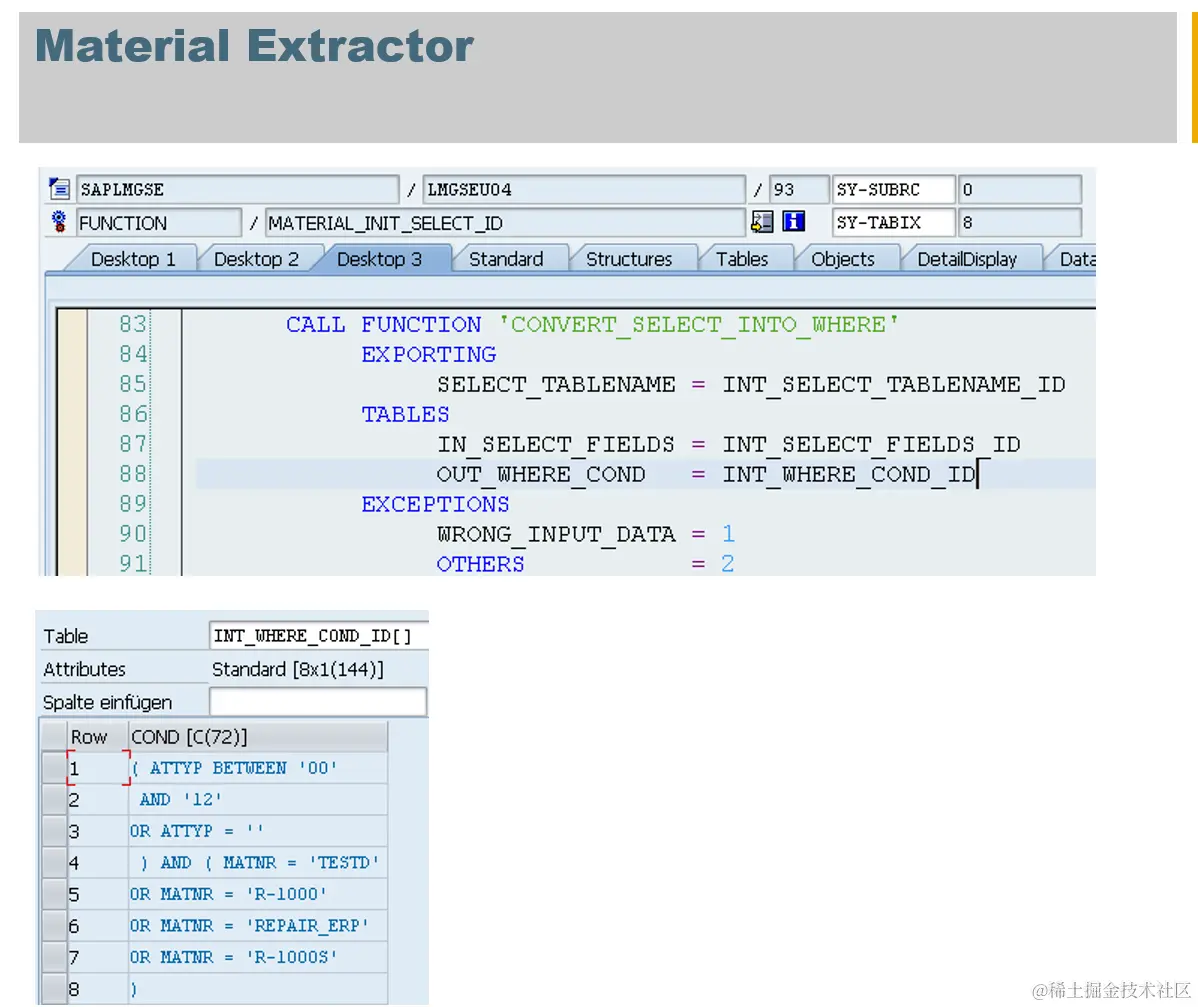Click INT_WHERE_COND_ID variable in the code
Viewport: 1198px width, 1007px height.
[x=849, y=474]
